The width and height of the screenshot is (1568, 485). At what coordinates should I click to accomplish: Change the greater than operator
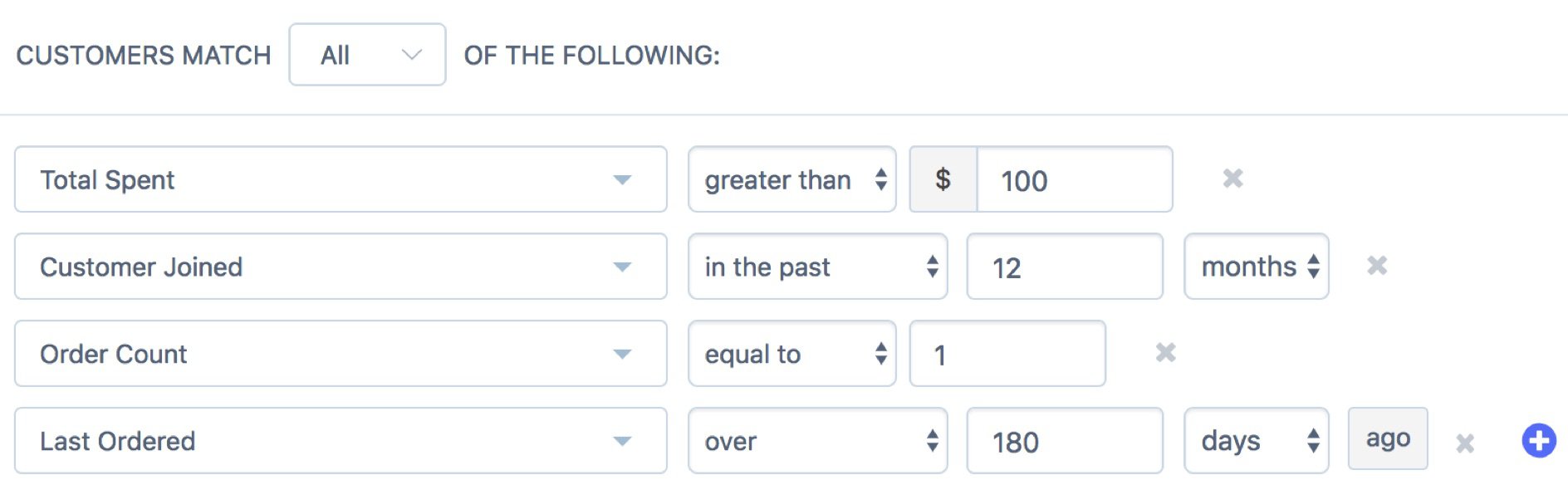791,179
